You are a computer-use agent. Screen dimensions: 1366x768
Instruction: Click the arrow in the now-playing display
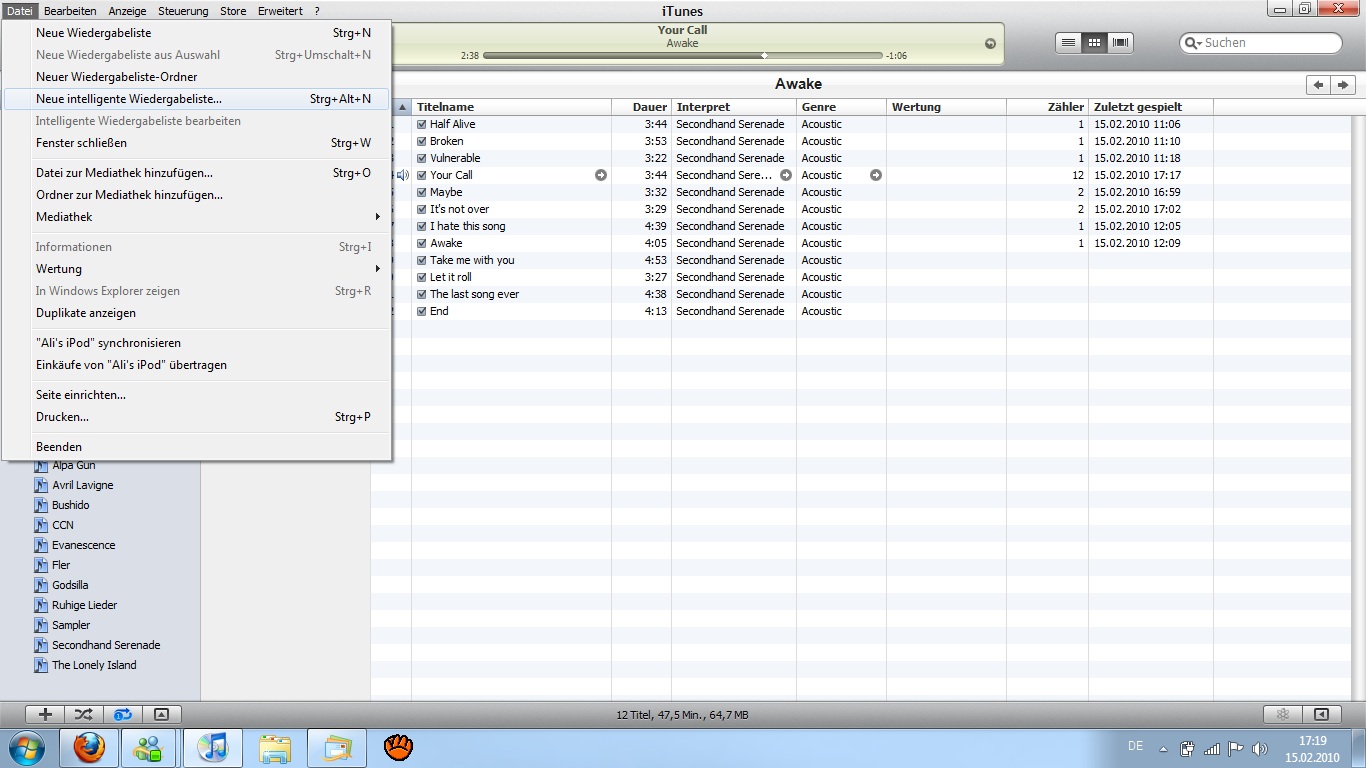click(990, 43)
